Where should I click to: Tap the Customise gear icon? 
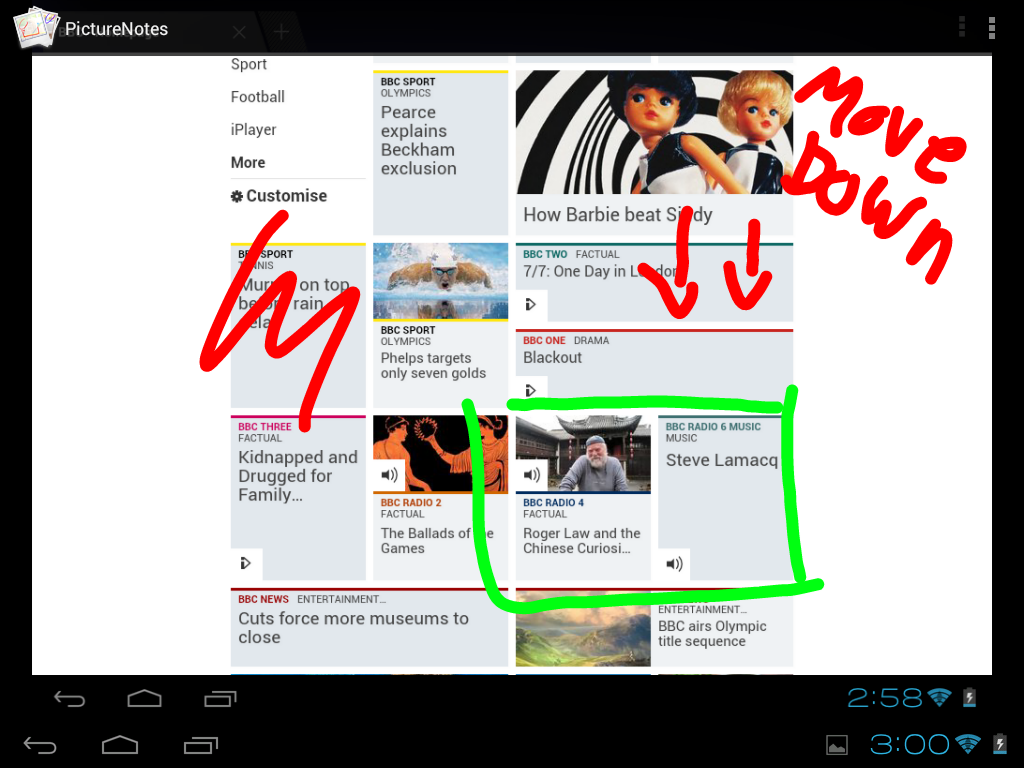coord(236,196)
